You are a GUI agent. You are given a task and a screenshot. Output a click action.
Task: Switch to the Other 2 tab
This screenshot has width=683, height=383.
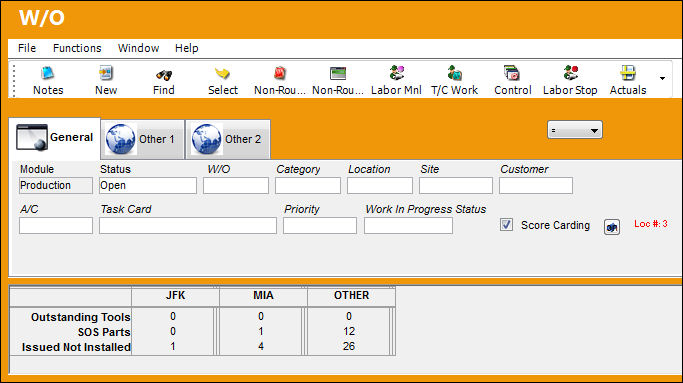coord(228,139)
